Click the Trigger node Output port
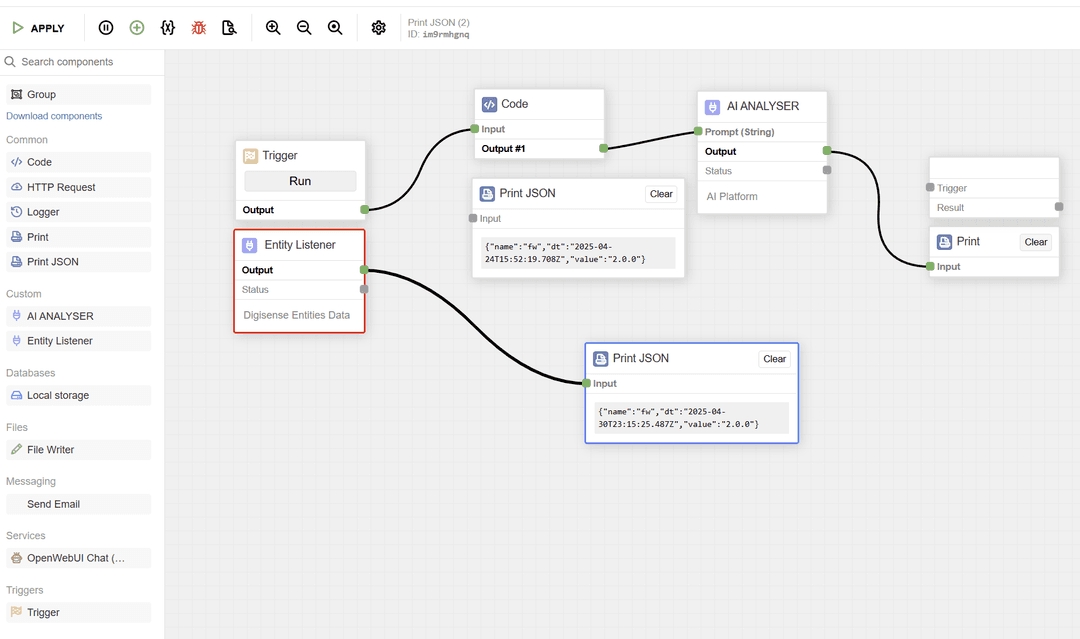 point(364,209)
